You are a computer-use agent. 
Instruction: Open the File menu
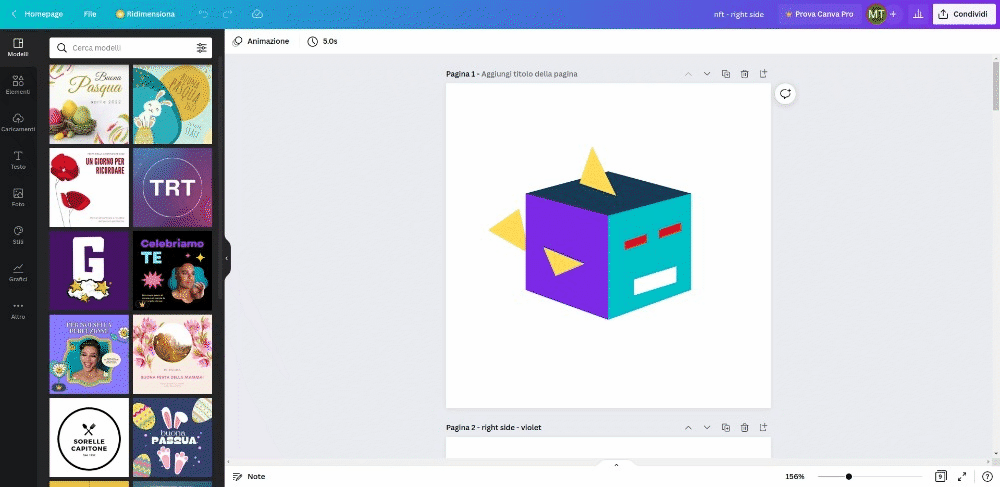pyautogui.click(x=90, y=15)
